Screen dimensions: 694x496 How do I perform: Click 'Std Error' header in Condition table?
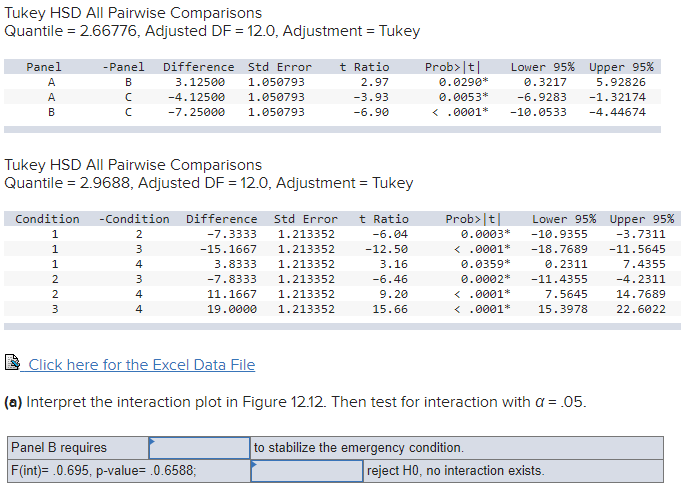pyautogui.click(x=305, y=219)
